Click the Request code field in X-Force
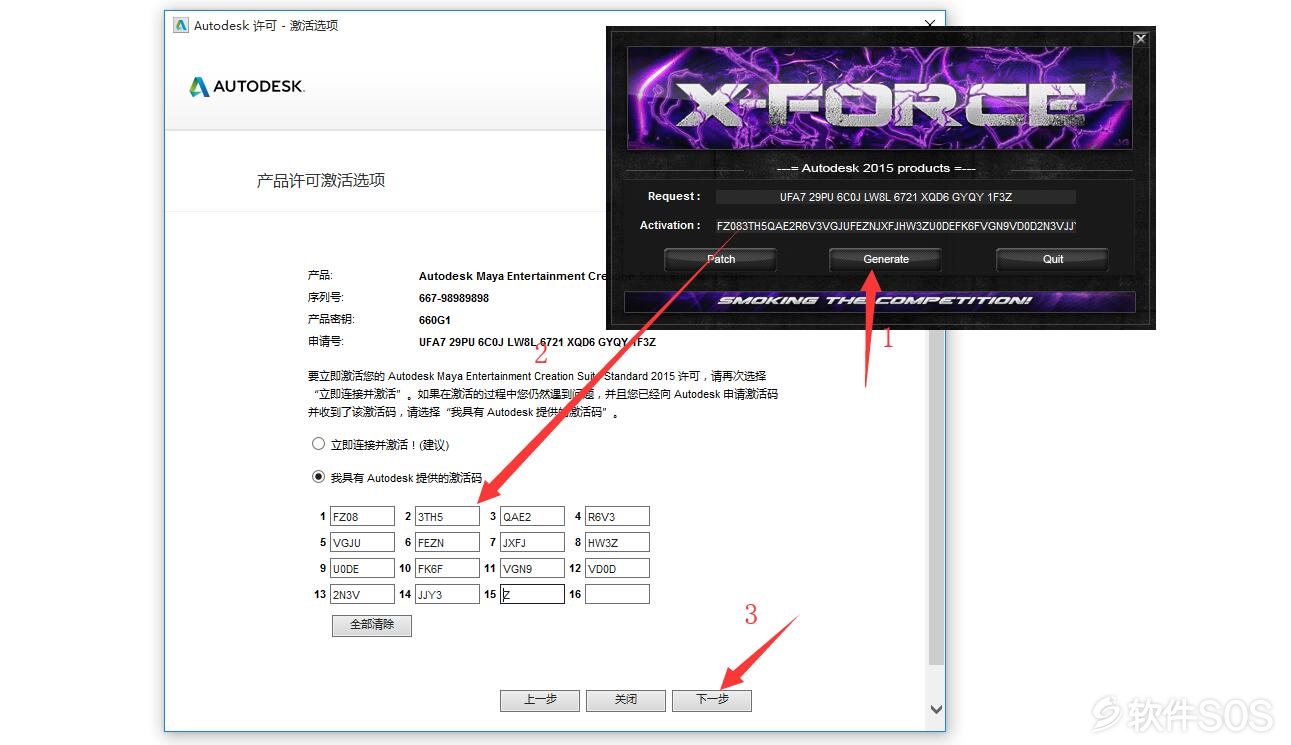The height and width of the screenshot is (745, 1291). coord(896,197)
